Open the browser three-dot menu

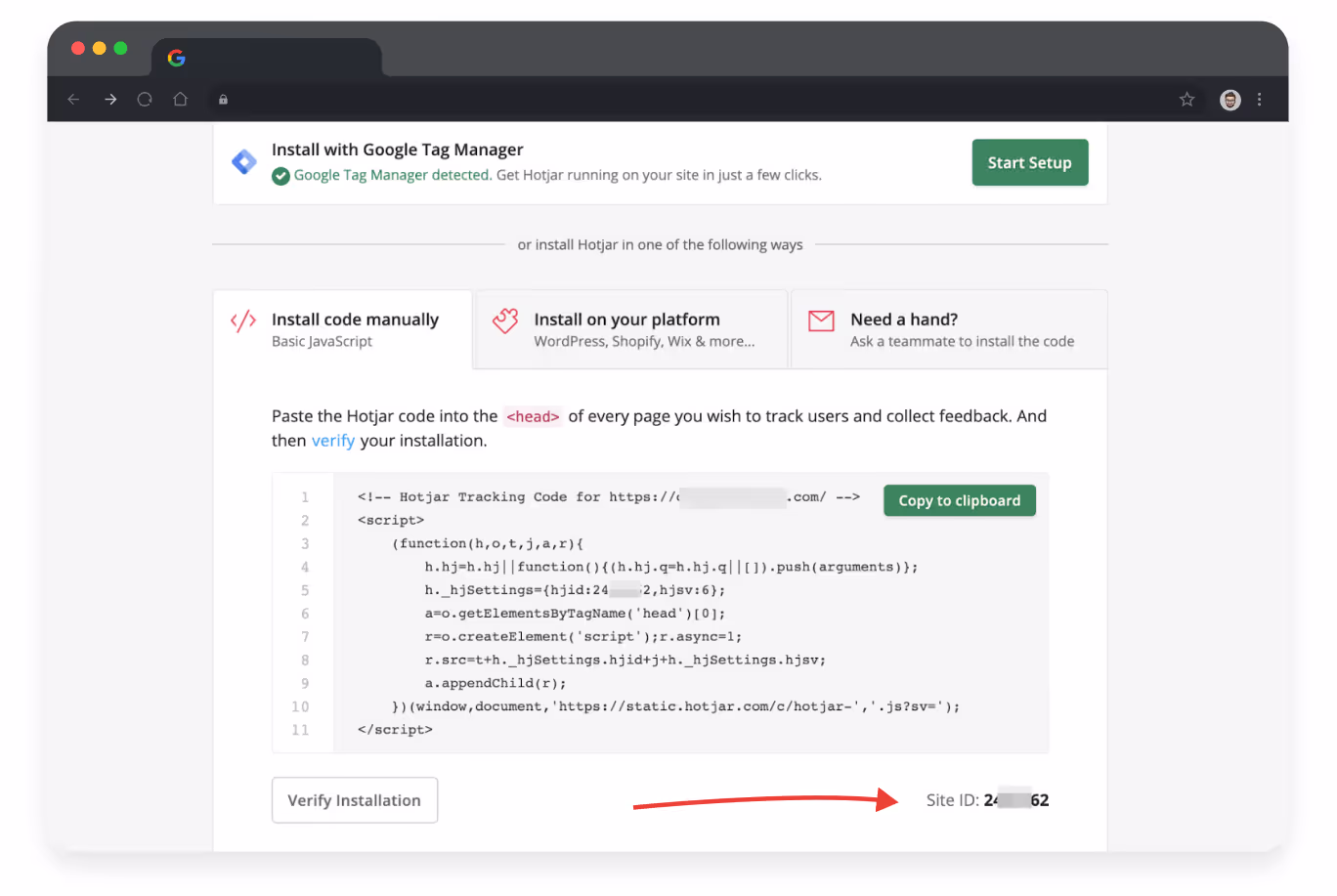coord(1259,99)
